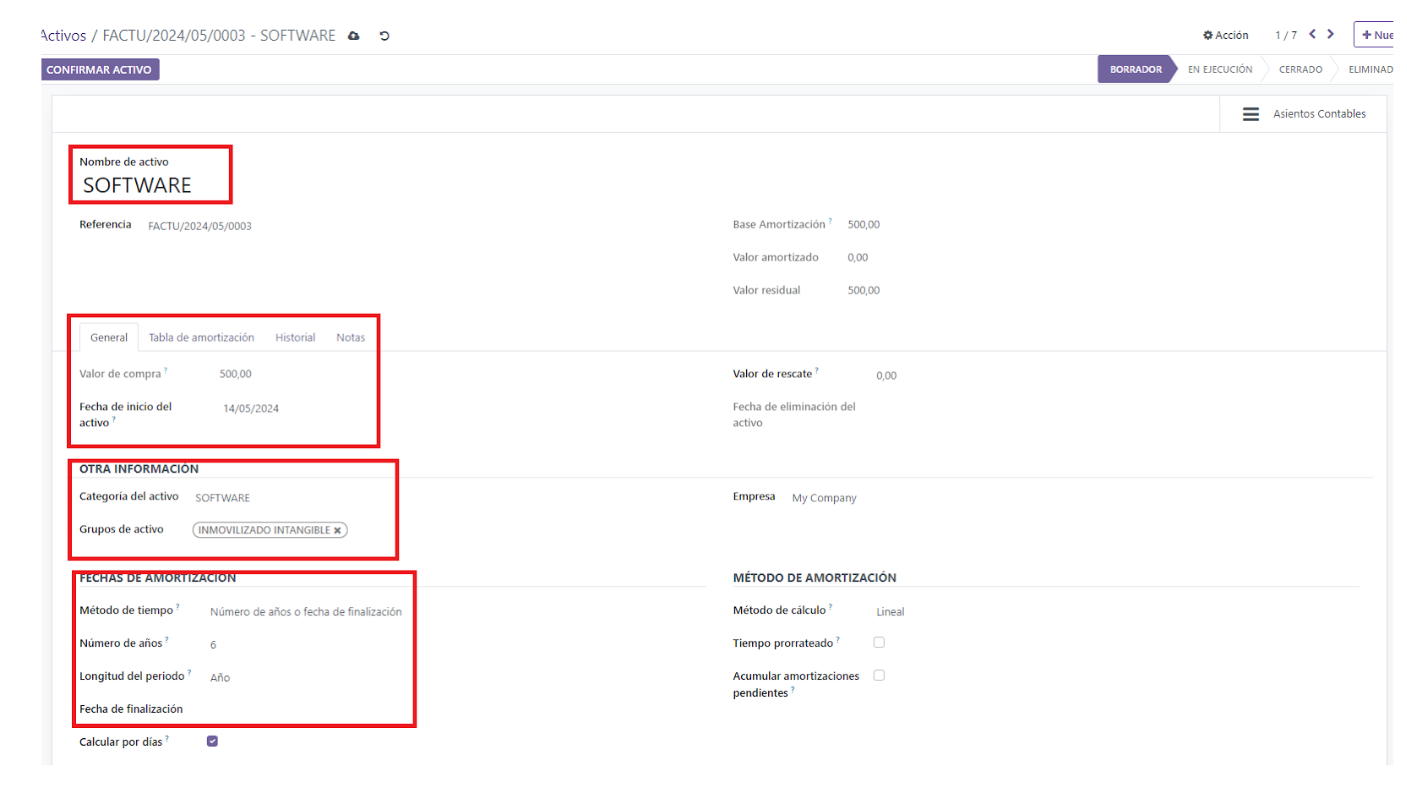Open Asientos Contables smart button
This screenshot has height=790, width=1407.
(1303, 114)
